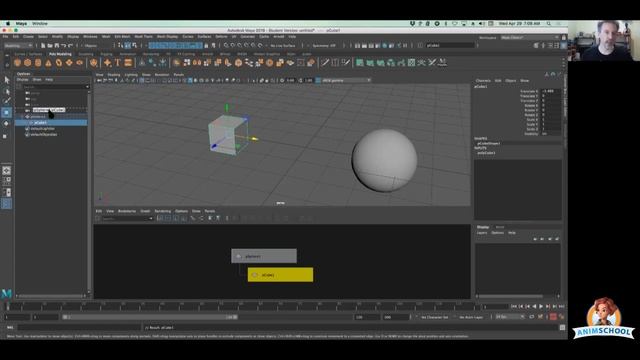This screenshot has width=640, height=360.
Task: Select pSphere1 node in Hypergraph
Action: [264, 256]
